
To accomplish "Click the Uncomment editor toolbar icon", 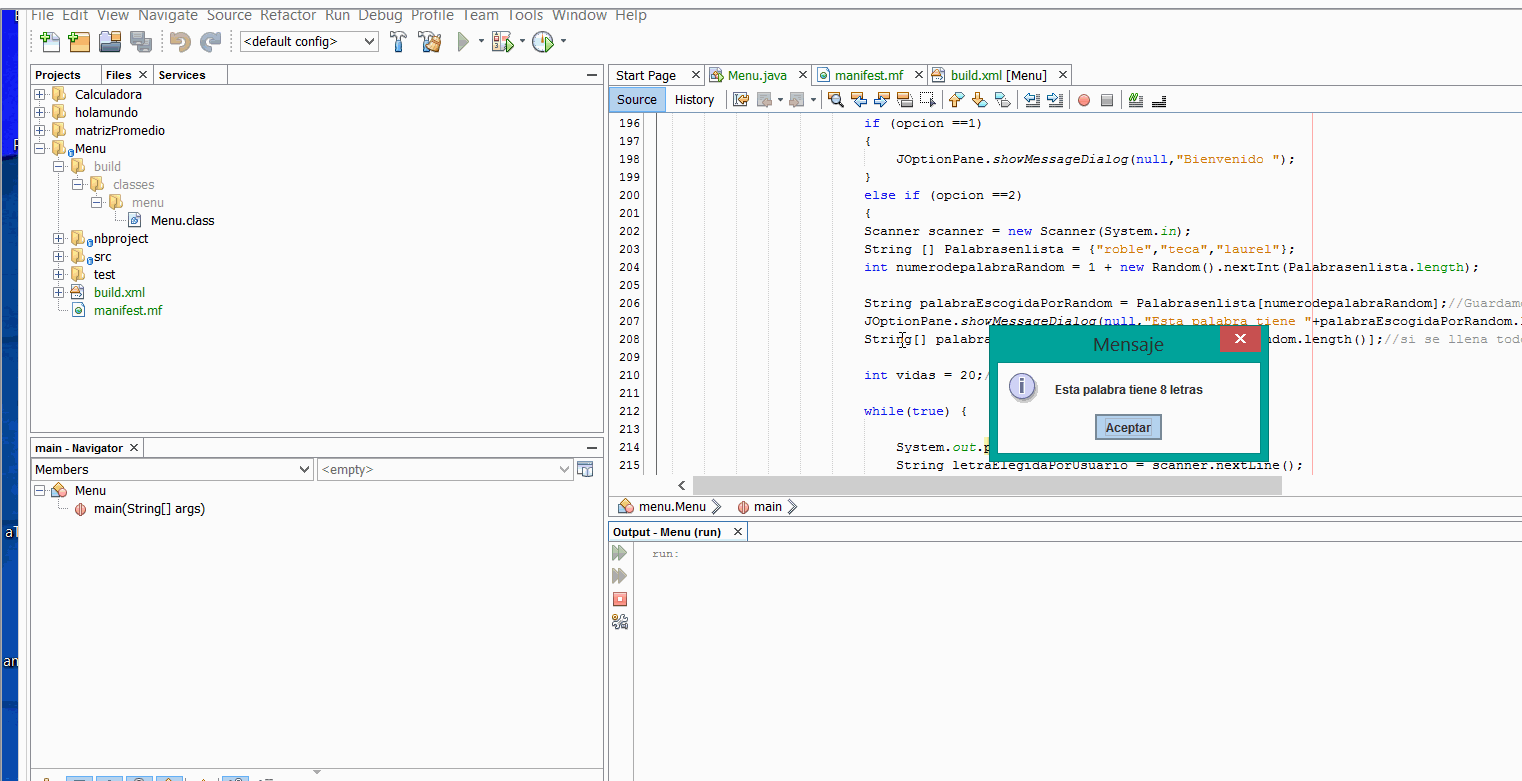I will 1159,100.
